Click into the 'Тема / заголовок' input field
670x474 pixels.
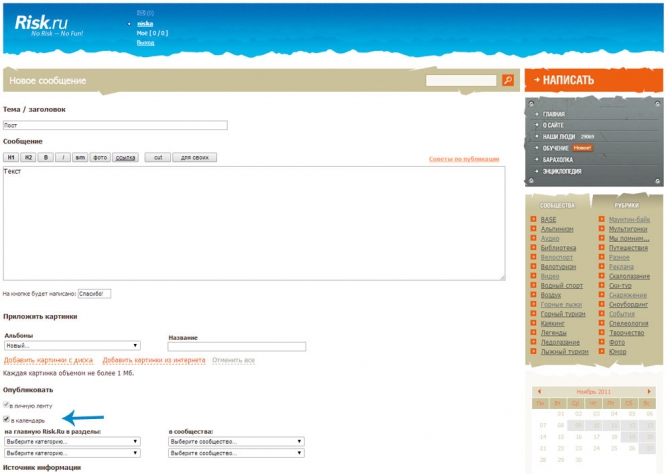[x=115, y=125]
